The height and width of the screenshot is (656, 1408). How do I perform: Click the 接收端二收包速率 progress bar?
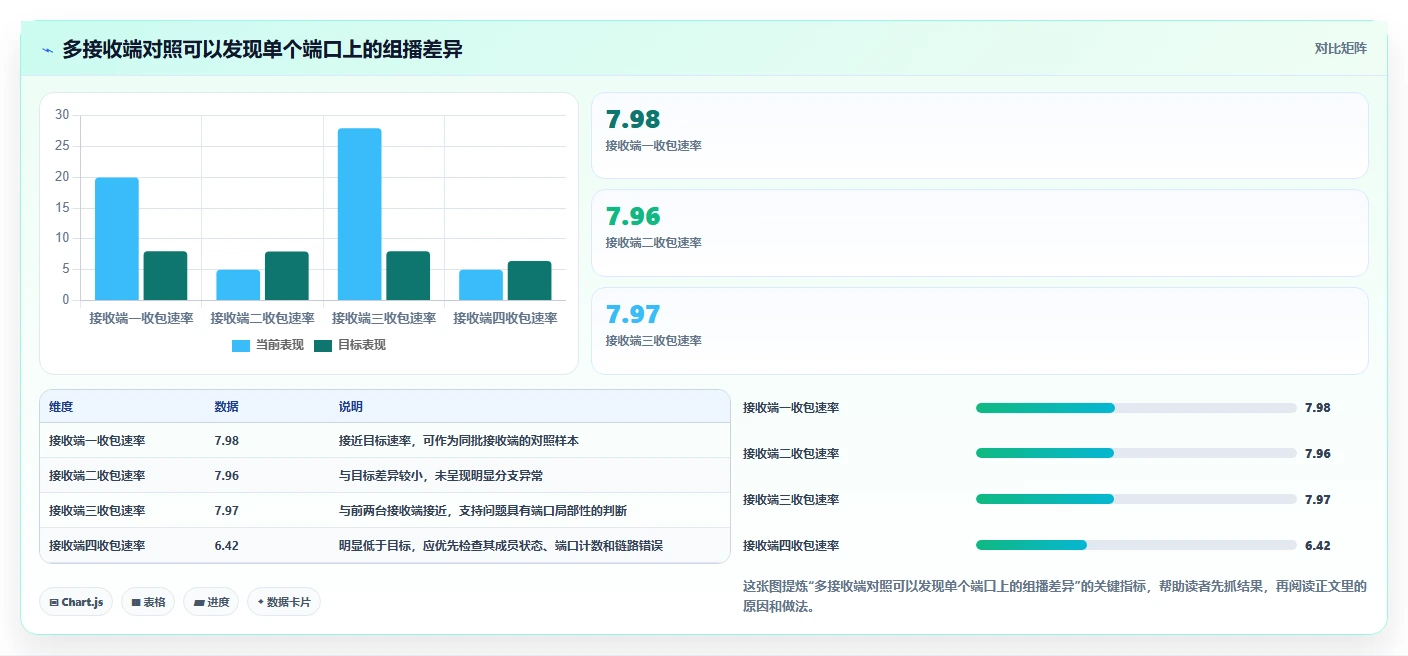click(1136, 454)
